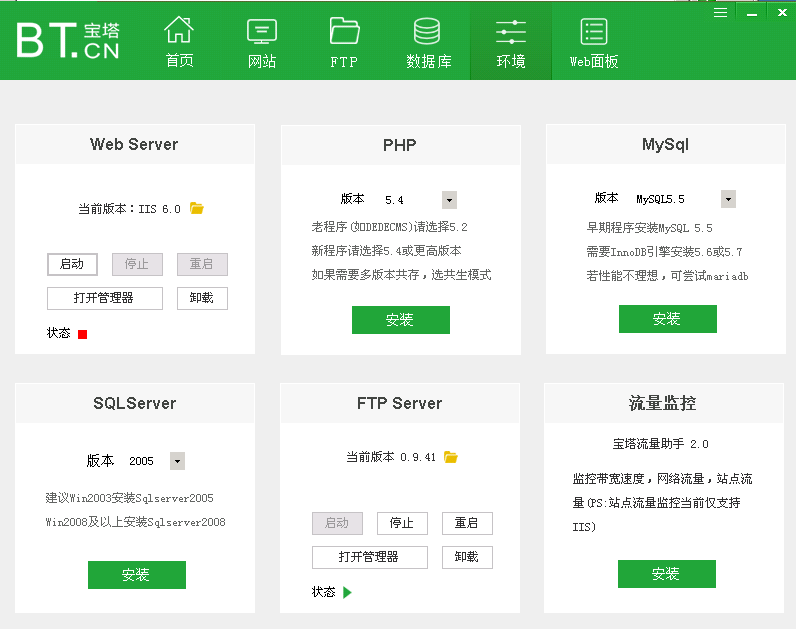
Task: Click text Win2008及以上安装Sqlserver2008
Action: click(136, 522)
